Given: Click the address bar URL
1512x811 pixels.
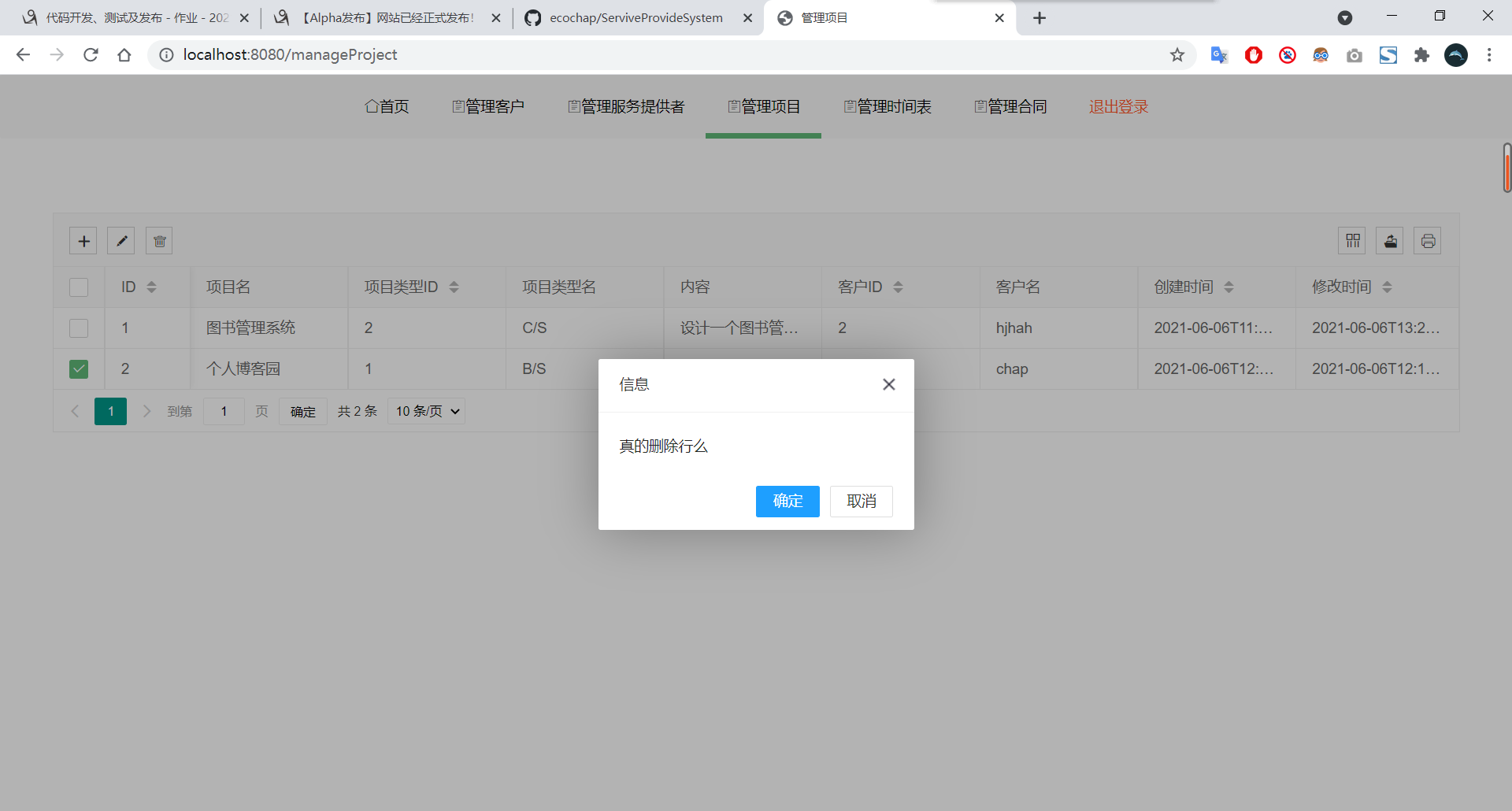Looking at the screenshot, I should pyautogui.click(x=290, y=54).
